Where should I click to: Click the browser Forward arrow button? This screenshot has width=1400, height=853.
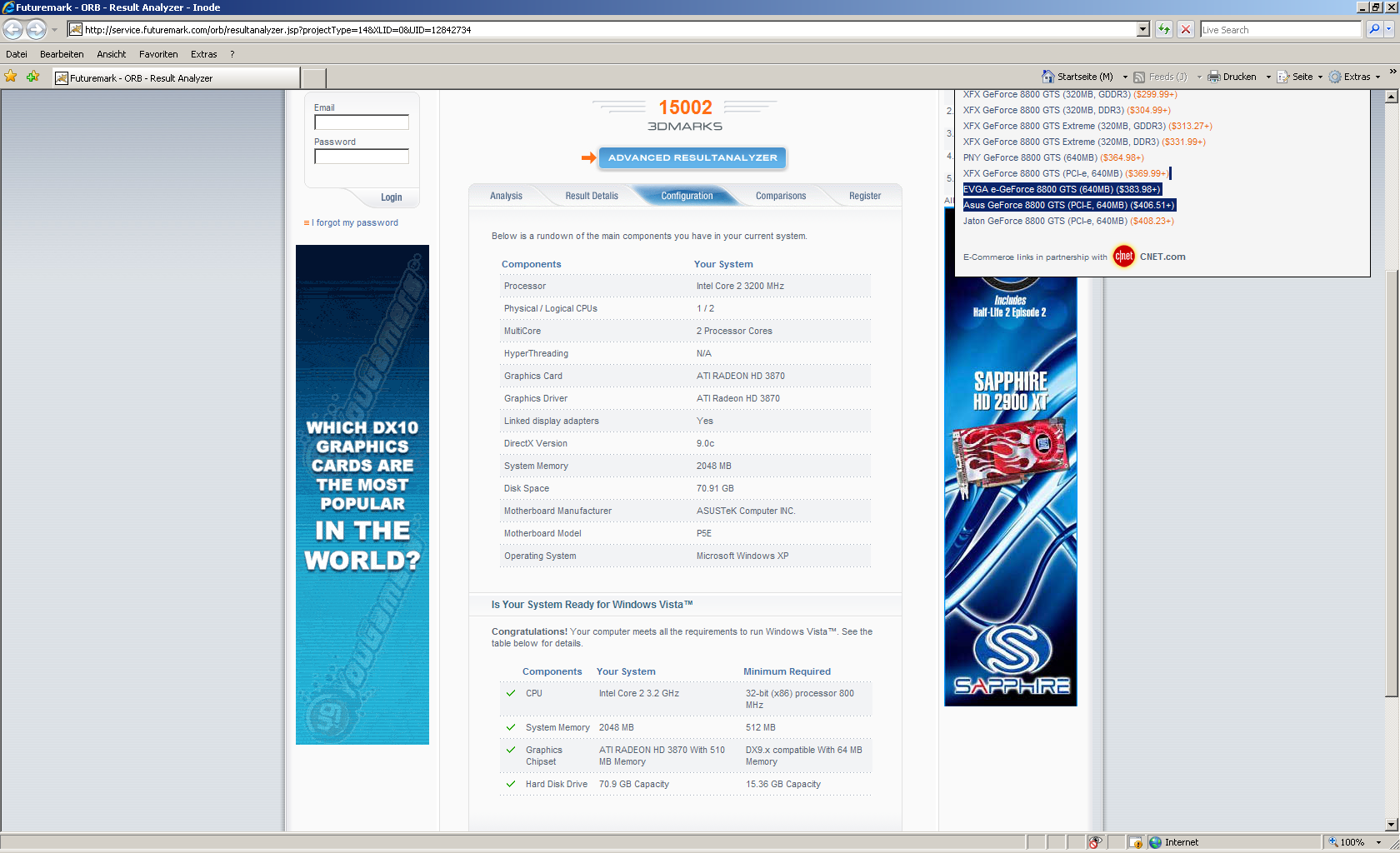click(x=36, y=29)
